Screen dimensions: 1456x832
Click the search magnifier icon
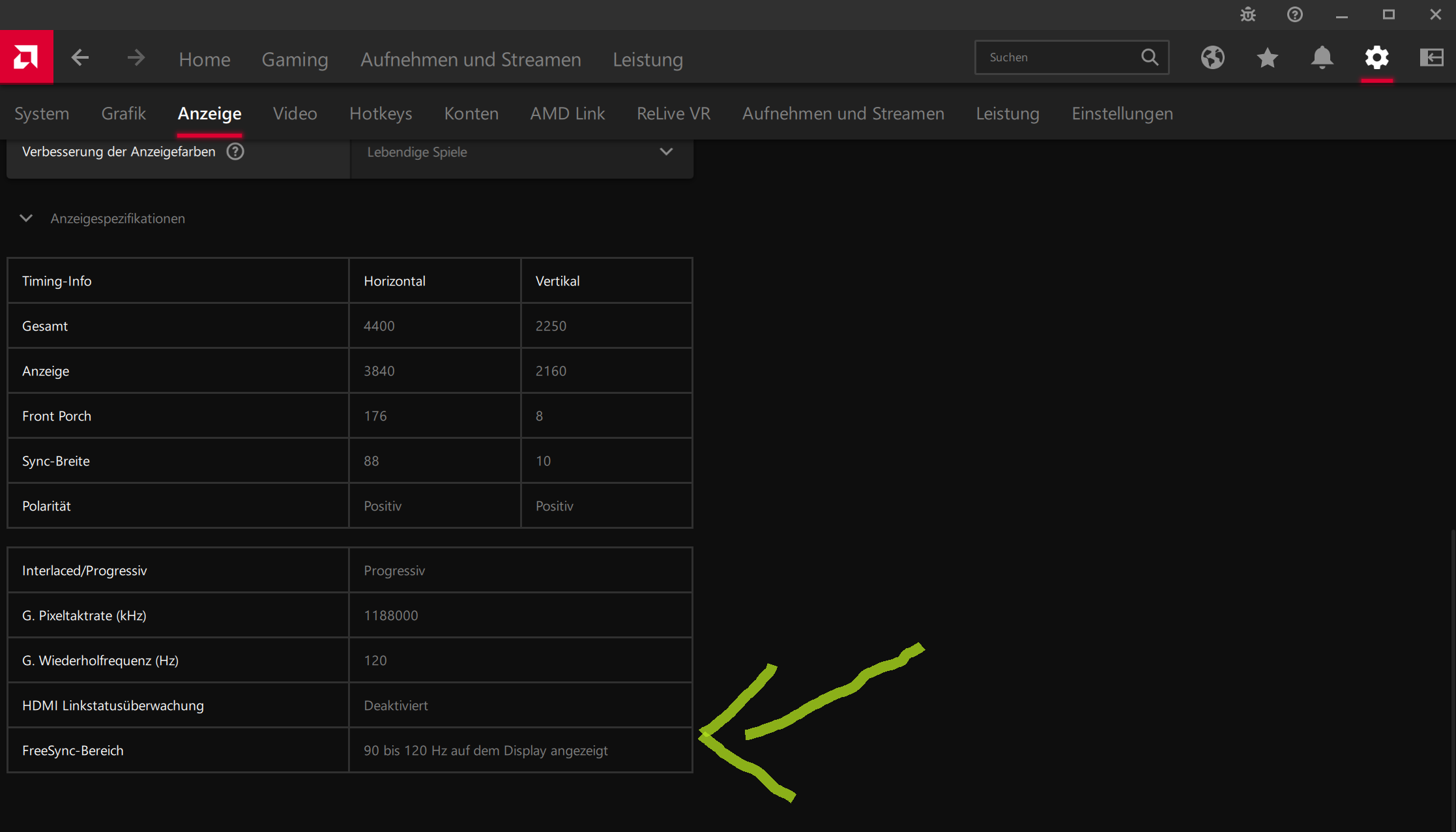pyautogui.click(x=1150, y=57)
